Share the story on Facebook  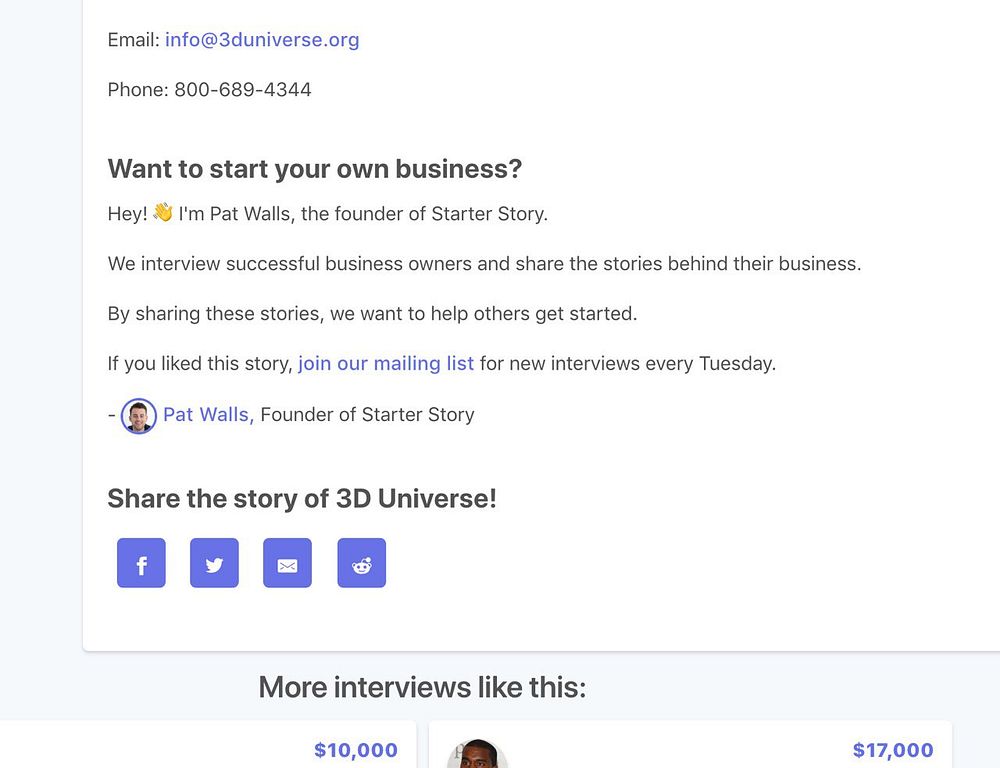pyautogui.click(x=141, y=563)
